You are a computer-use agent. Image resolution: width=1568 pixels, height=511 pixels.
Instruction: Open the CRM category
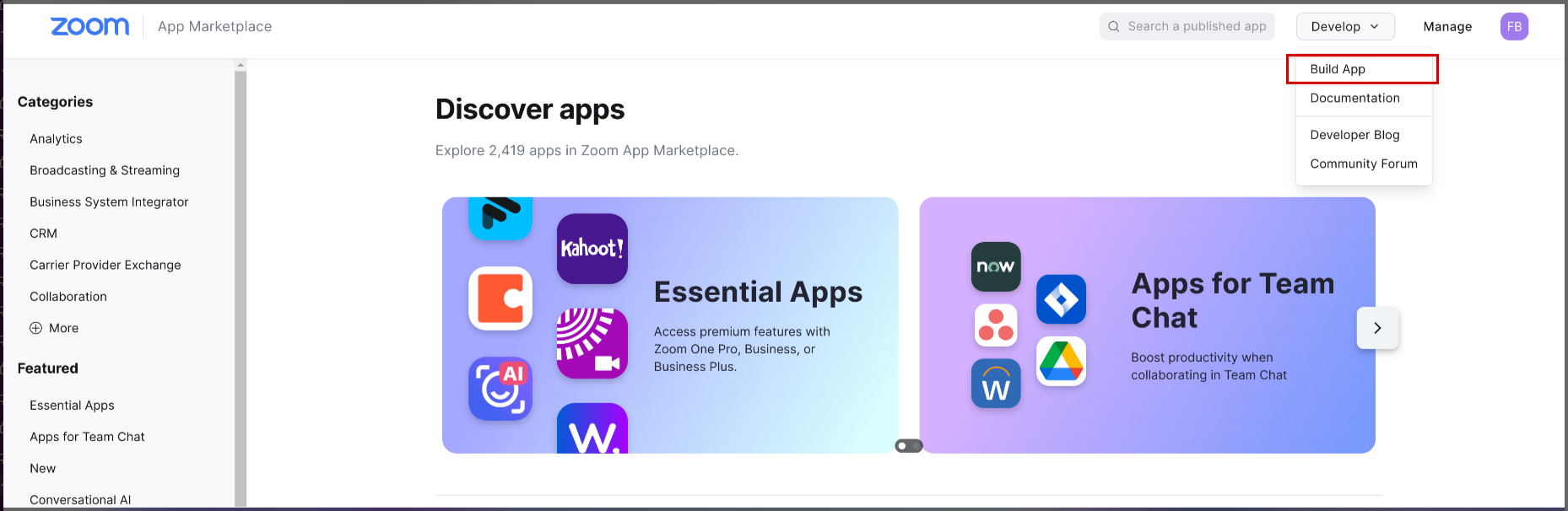click(x=43, y=234)
